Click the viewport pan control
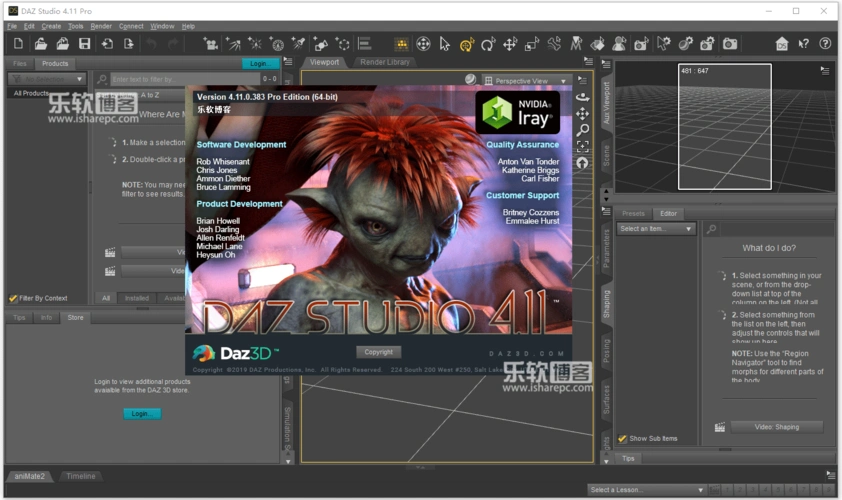 tap(583, 114)
